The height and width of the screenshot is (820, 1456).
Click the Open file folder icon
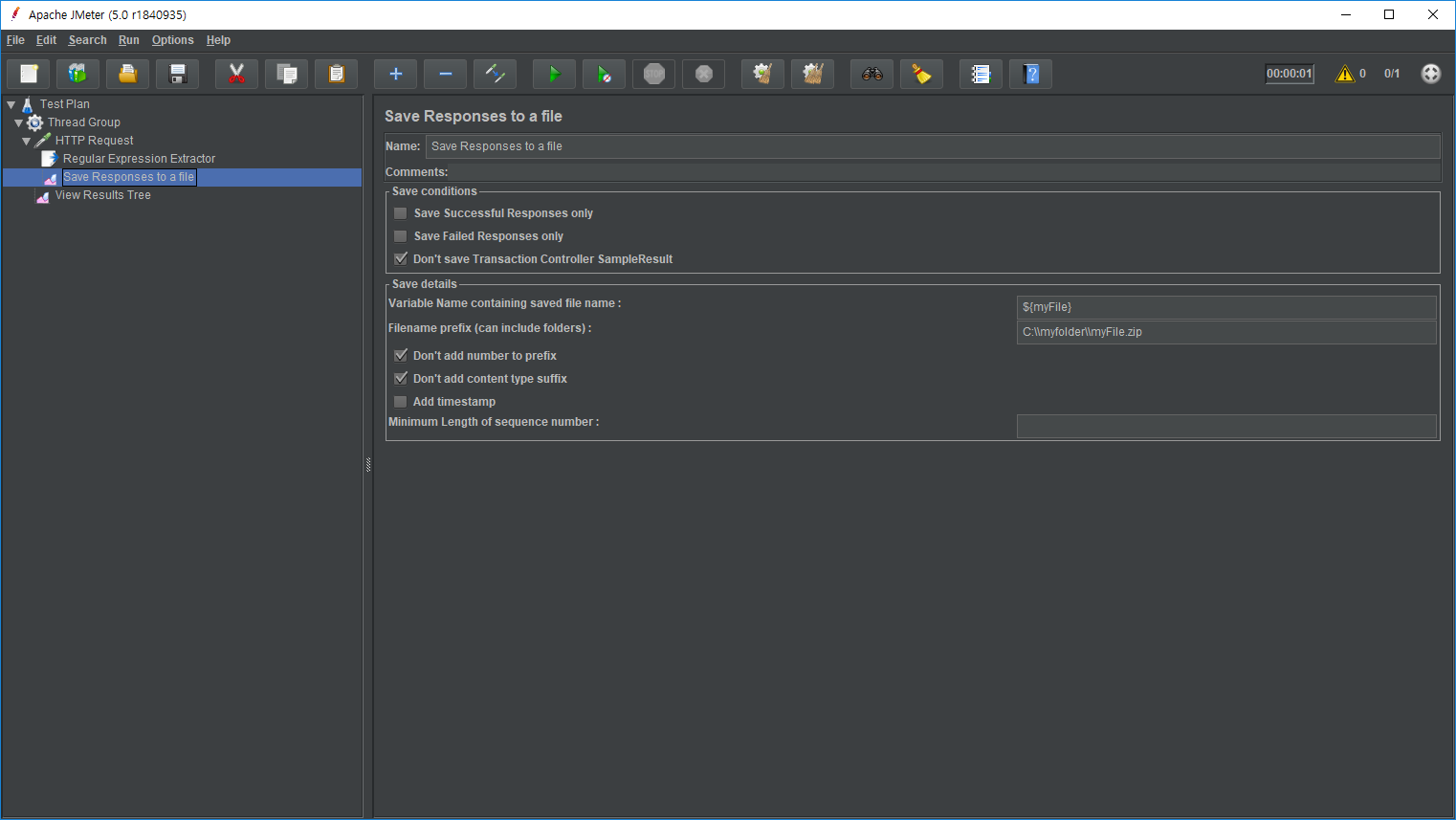coord(128,74)
